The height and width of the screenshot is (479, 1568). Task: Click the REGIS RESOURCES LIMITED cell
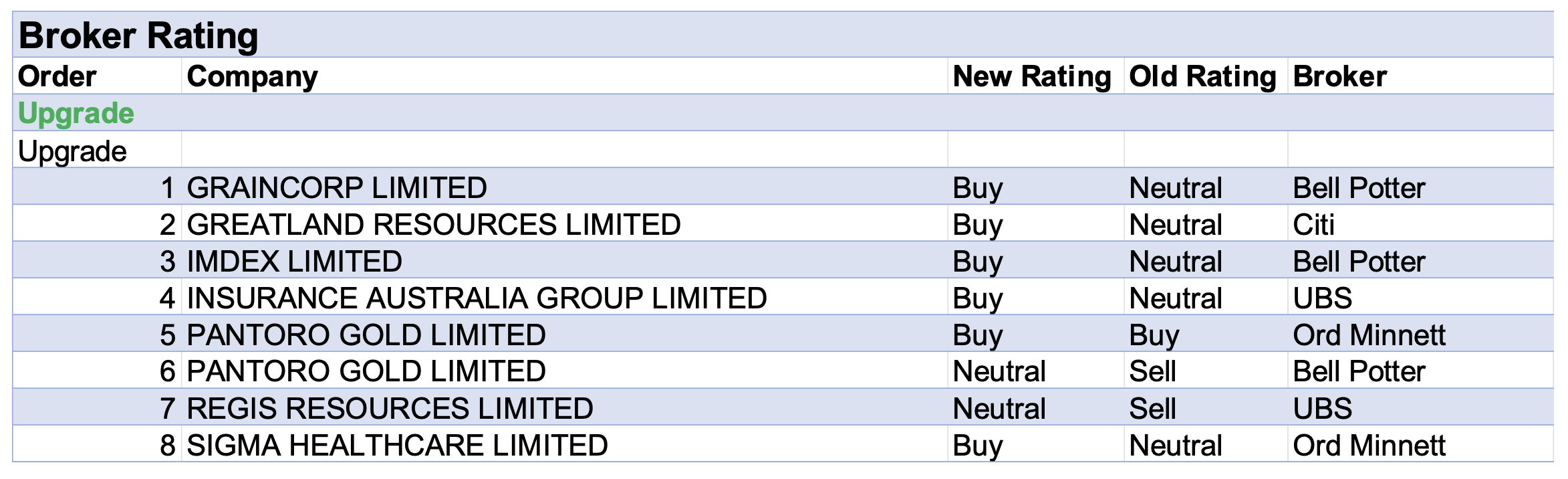[x=390, y=408]
